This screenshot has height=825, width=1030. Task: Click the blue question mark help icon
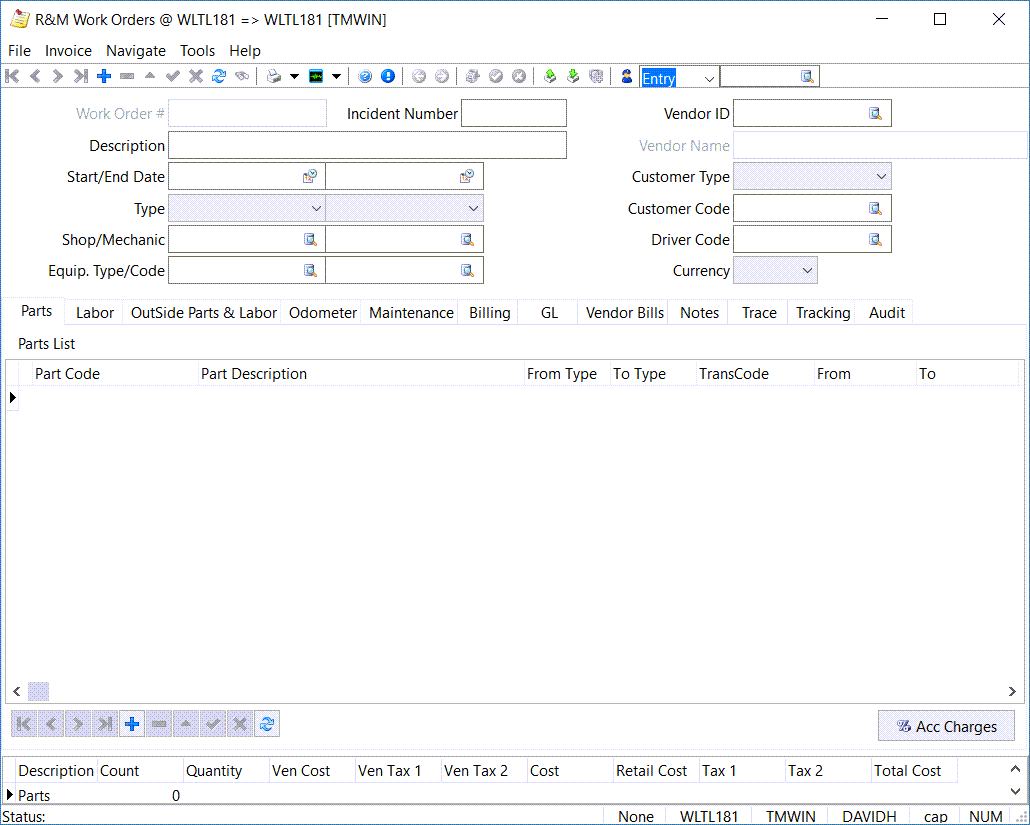point(365,76)
